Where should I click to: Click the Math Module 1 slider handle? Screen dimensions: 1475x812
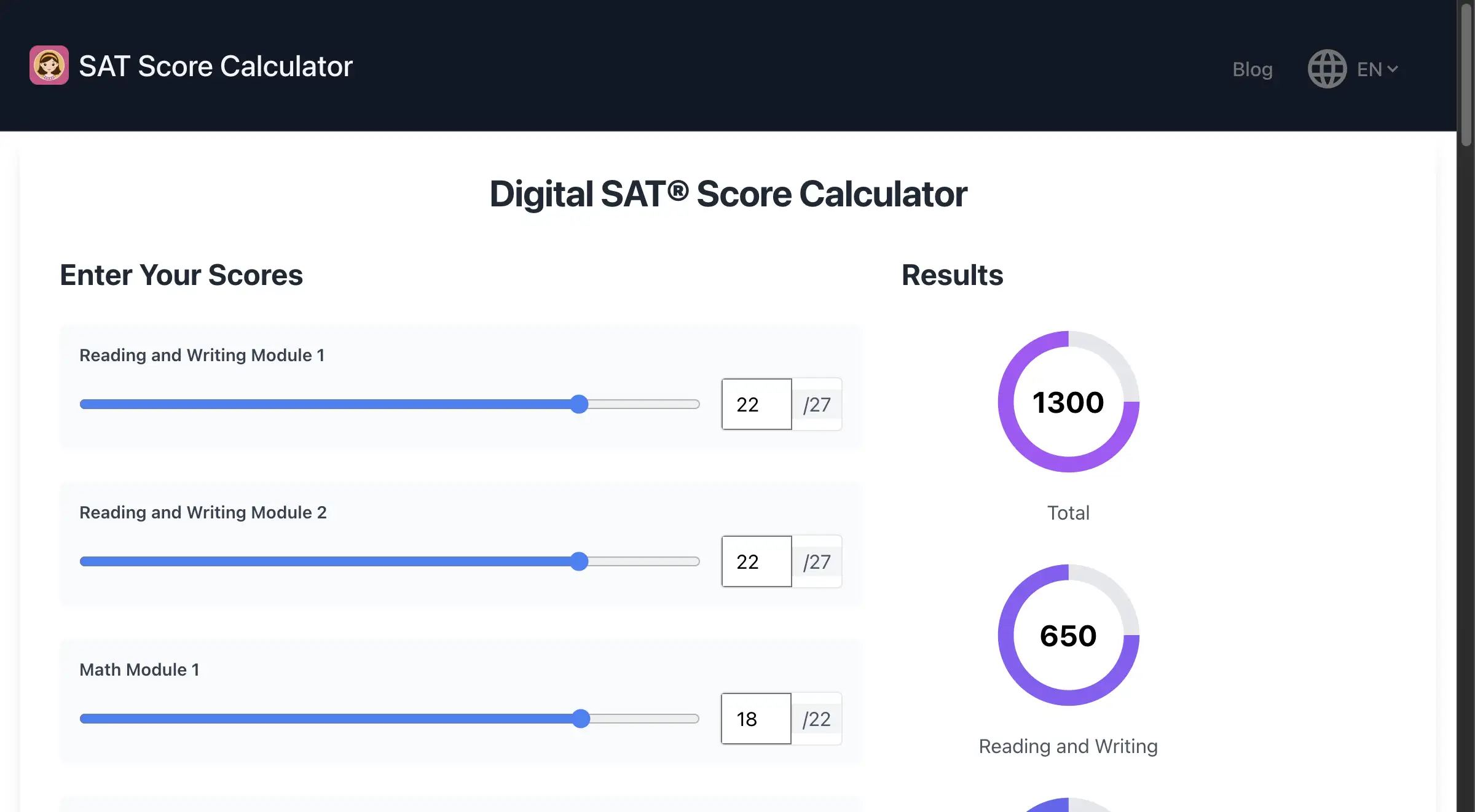click(x=581, y=719)
